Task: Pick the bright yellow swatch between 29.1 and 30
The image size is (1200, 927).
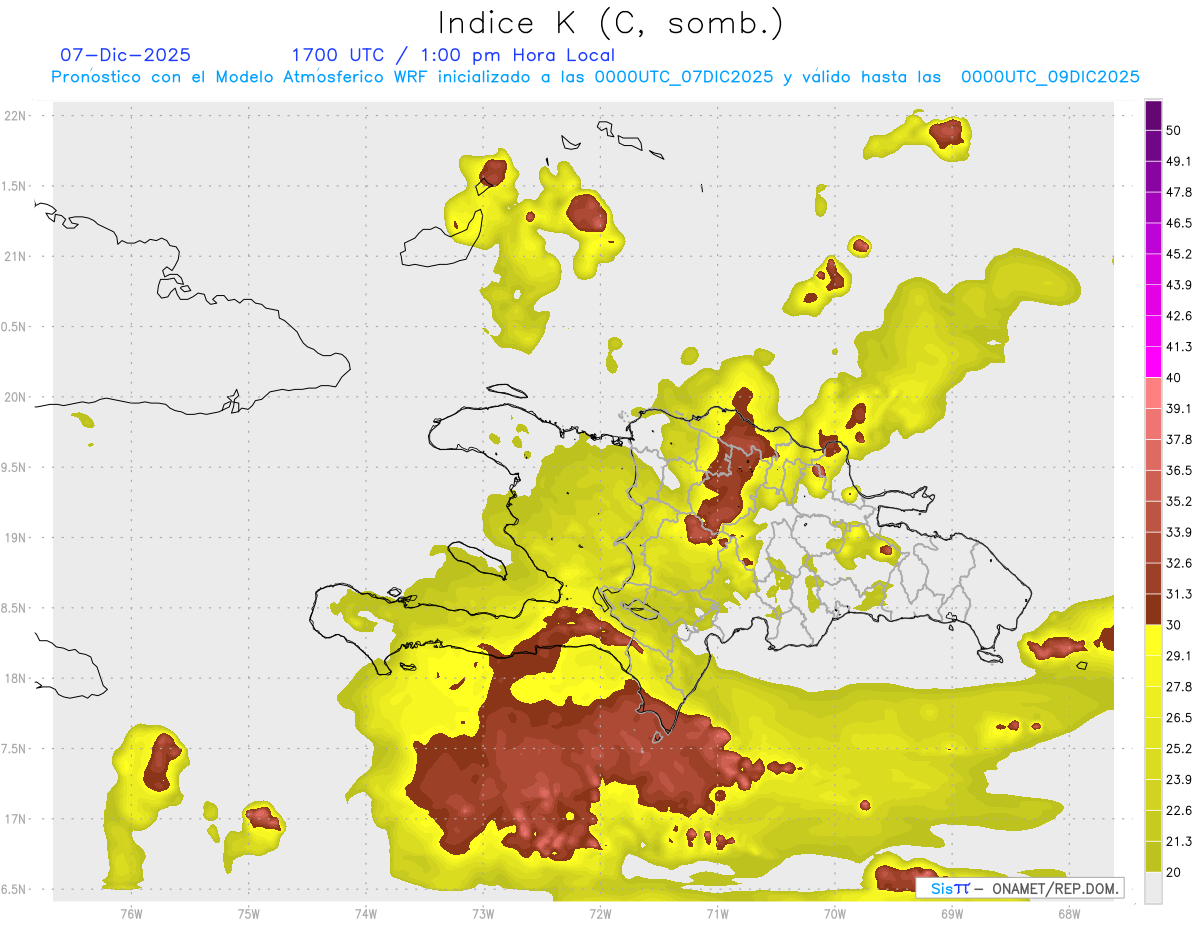Action: pos(1153,640)
